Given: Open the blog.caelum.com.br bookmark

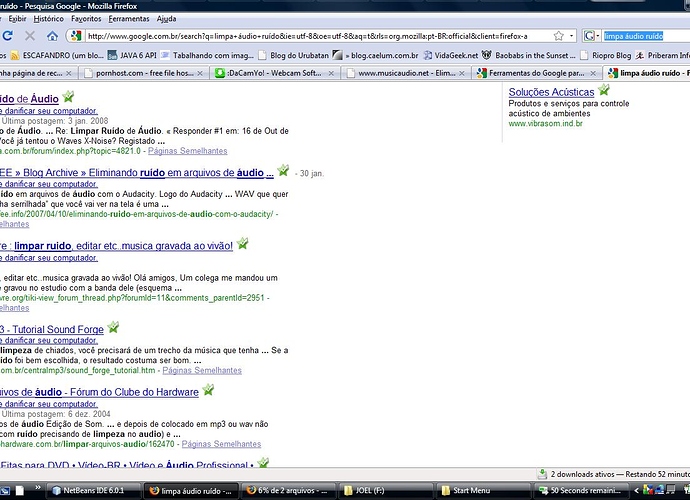Looking at the screenshot, I should click(x=375, y=55).
